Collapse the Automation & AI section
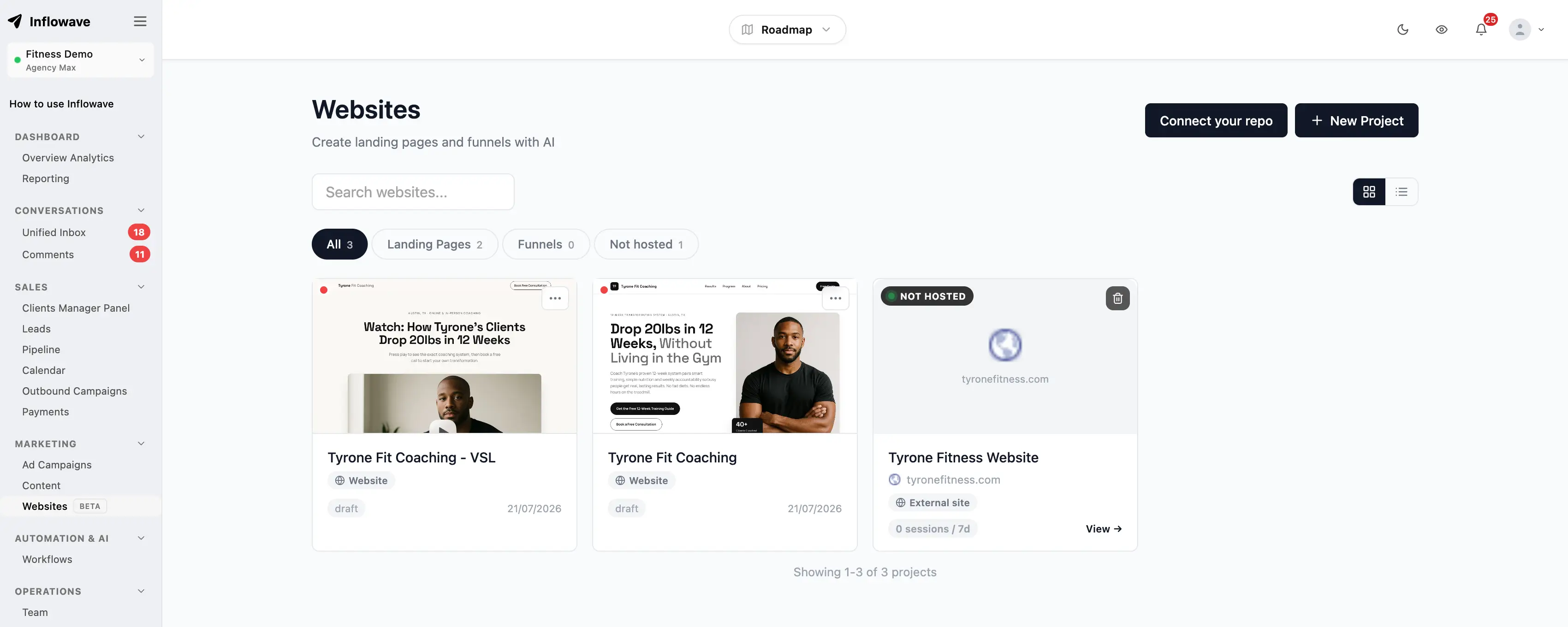The image size is (1568, 627). pos(141,538)
